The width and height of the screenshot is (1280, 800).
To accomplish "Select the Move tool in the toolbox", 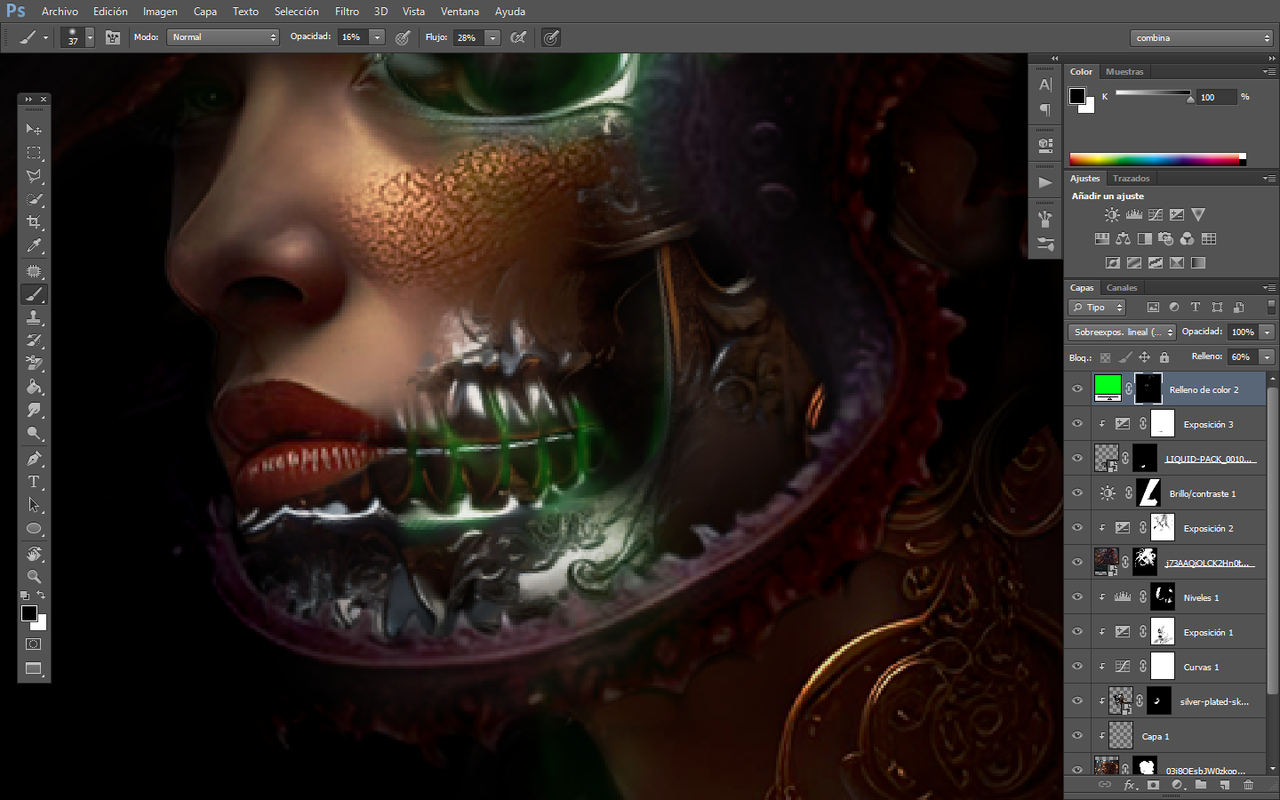I will tap(34, 129).
